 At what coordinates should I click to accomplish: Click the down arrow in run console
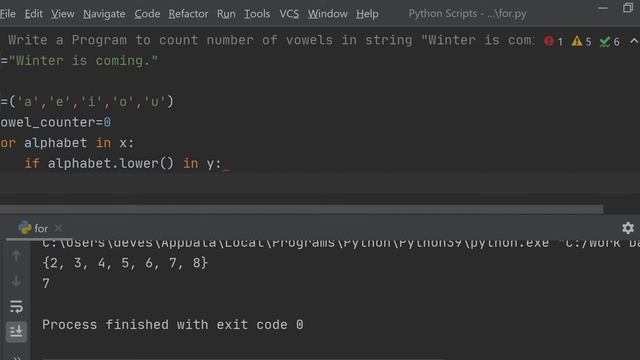pyautogui.click(x=16, y=281)
